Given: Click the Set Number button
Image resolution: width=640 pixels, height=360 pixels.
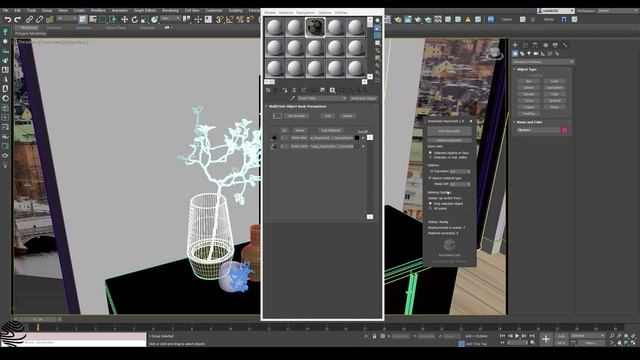Looking at the screenshot, I should [x=296, y=116].
